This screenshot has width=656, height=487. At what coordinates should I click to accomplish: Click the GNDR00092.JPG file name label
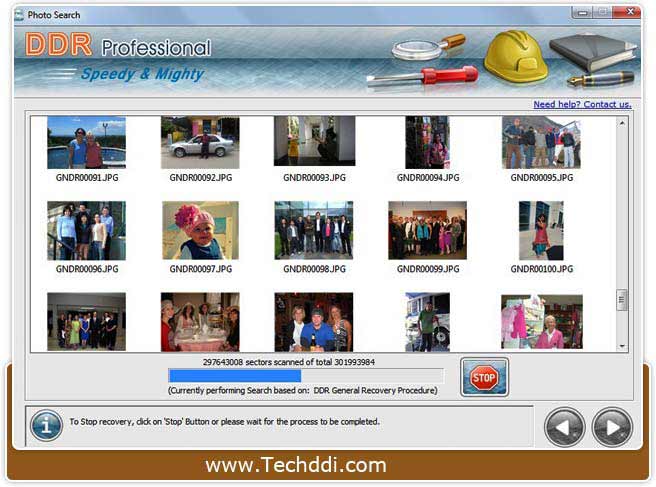[x=201, y=177]
